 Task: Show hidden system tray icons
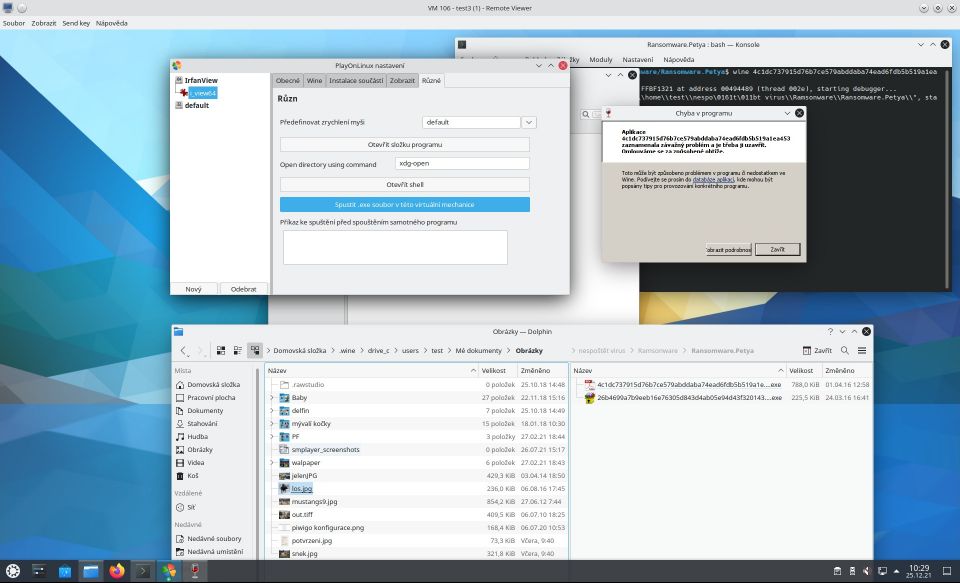coord(897,571)
